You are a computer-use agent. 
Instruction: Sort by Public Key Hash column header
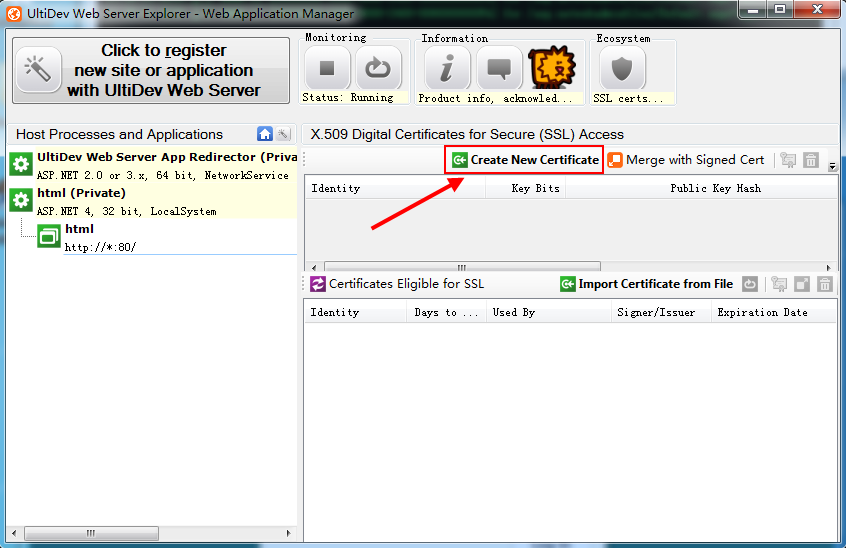(702, 188)
